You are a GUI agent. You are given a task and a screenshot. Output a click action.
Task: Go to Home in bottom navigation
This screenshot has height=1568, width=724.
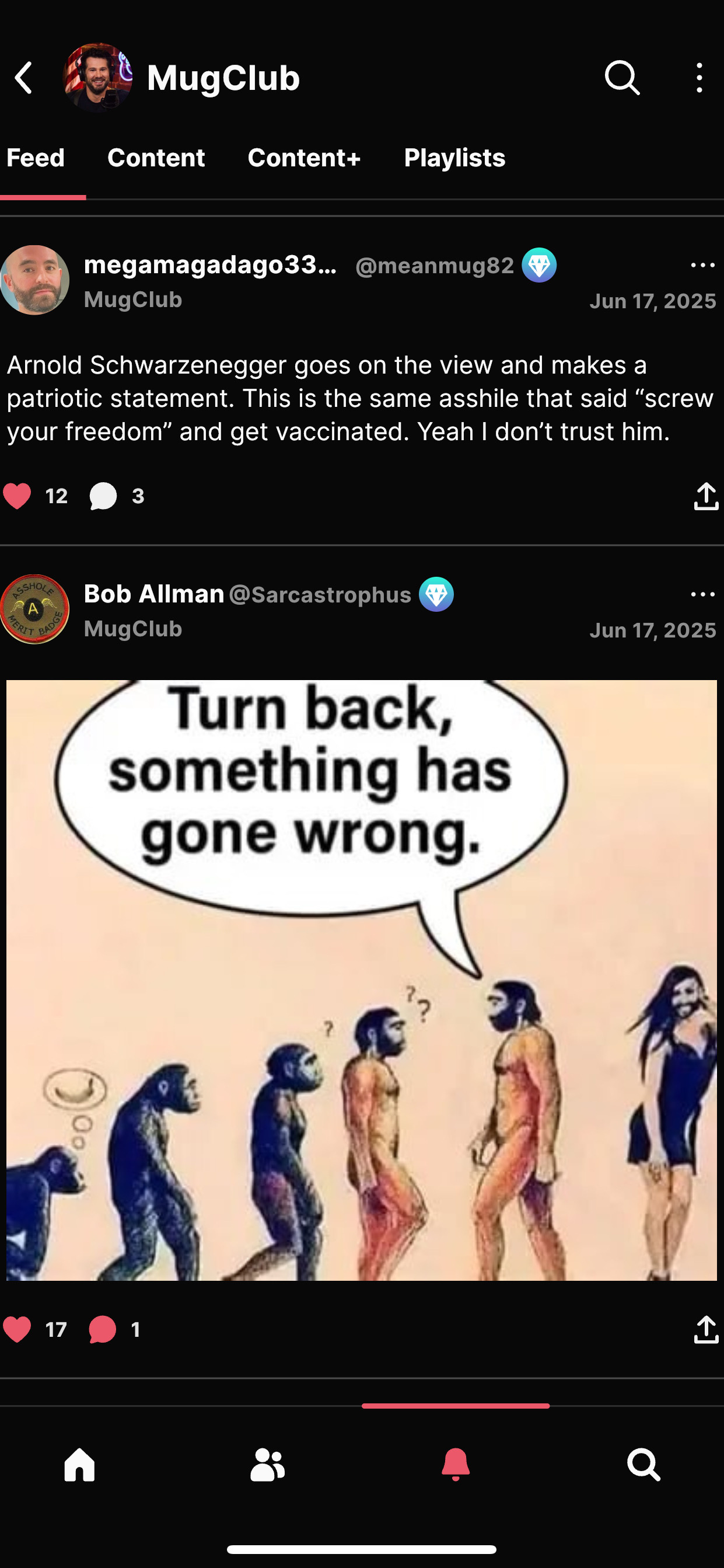pos(80,1464)
